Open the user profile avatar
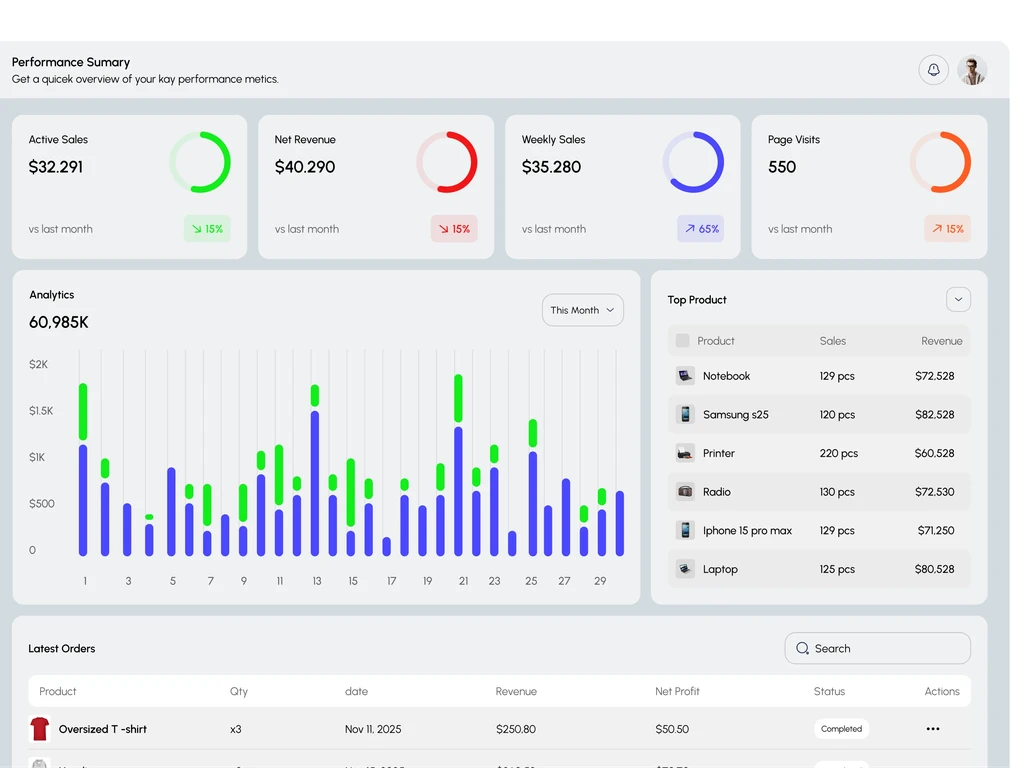 coord(972,70)
